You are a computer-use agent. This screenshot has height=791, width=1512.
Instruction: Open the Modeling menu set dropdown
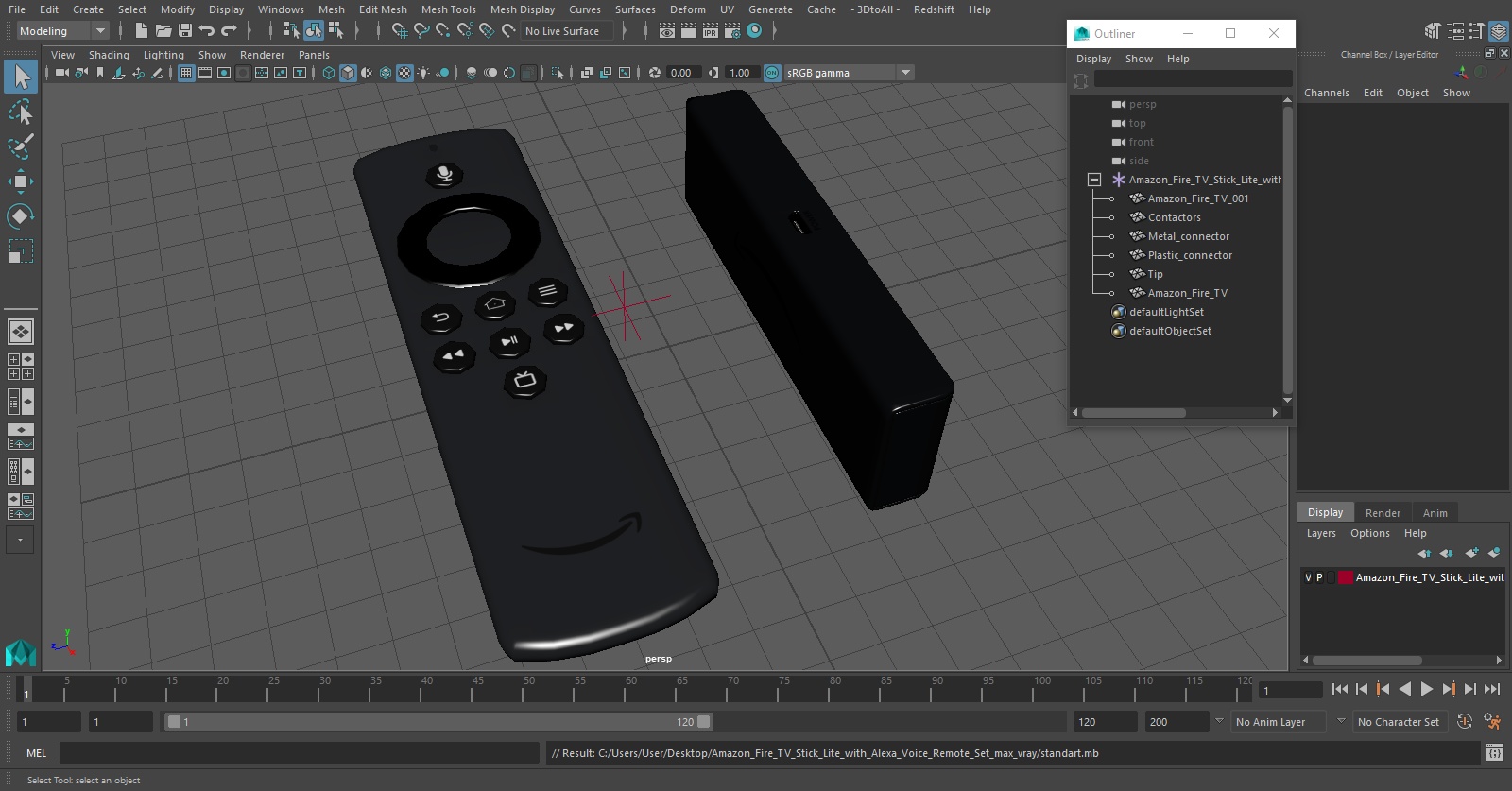coord(62,31)
